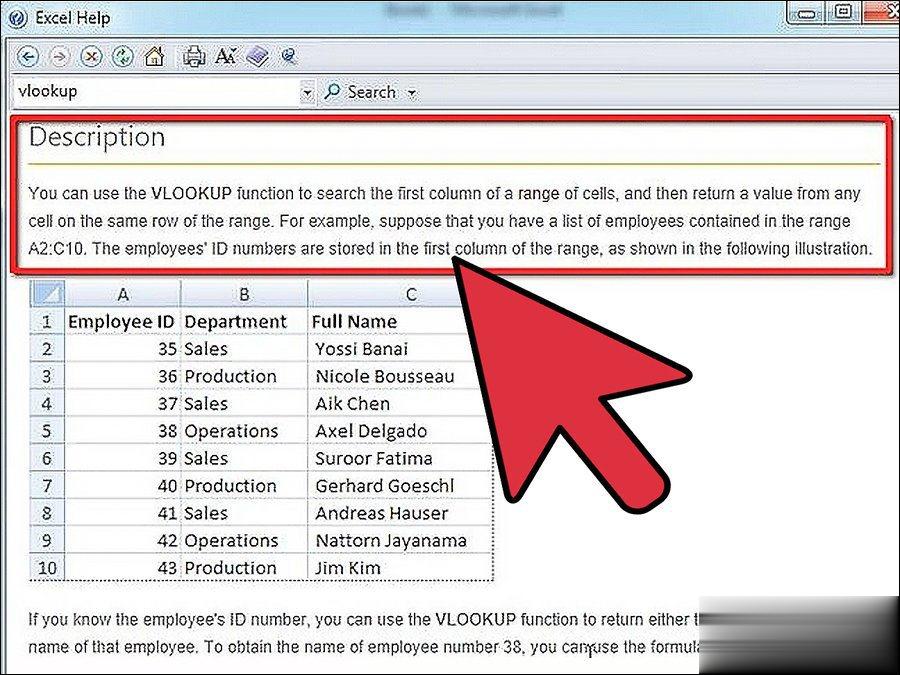Show the table of contents book icon
The width and height of the screenshot is (900, 675).
(257, 56)
